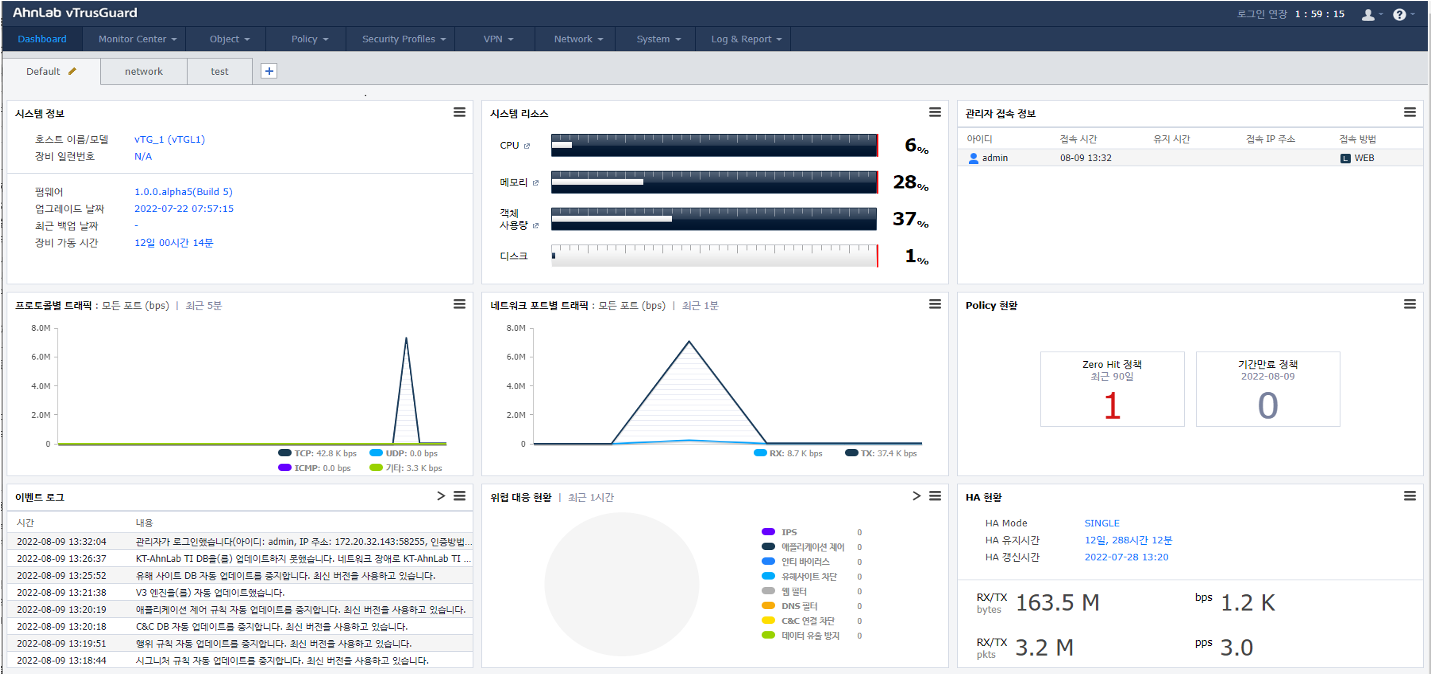The height and width of the screenshot is (674, 1432).
Task: Switch to the network dashboard tab
Action: [x=144, y=72]
